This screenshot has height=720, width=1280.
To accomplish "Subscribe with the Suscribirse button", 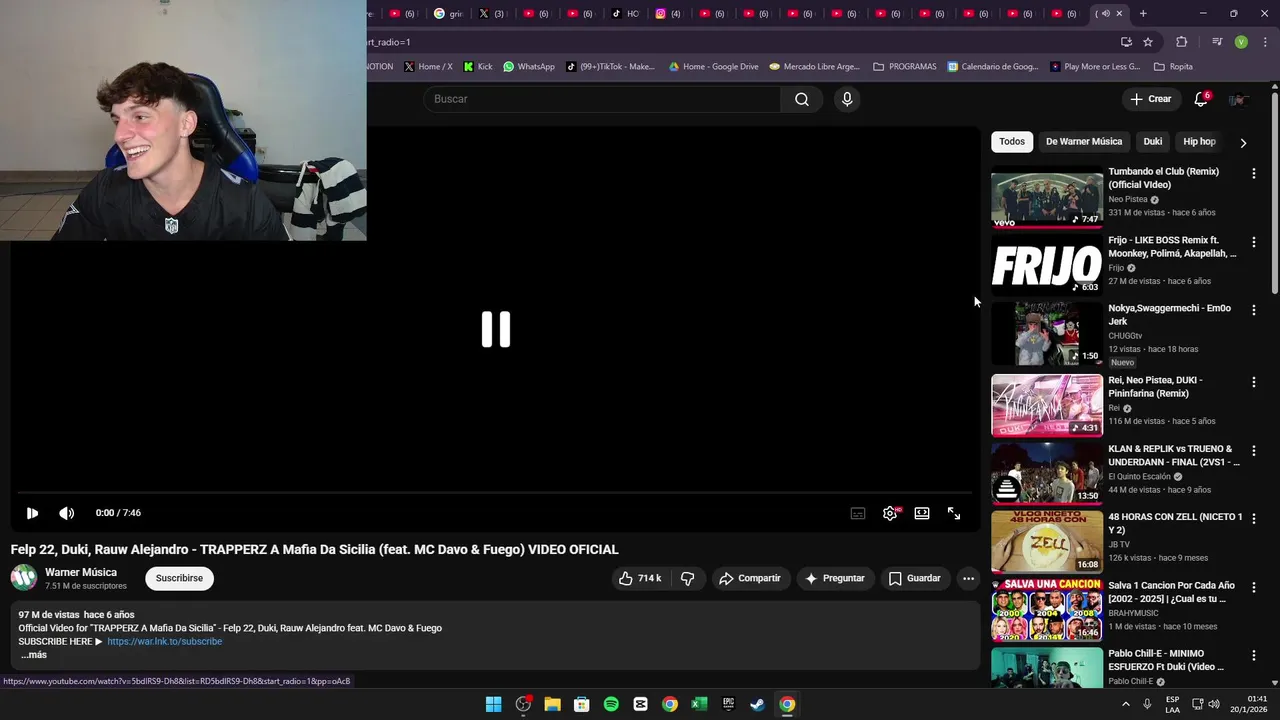I will coord(179,578).
